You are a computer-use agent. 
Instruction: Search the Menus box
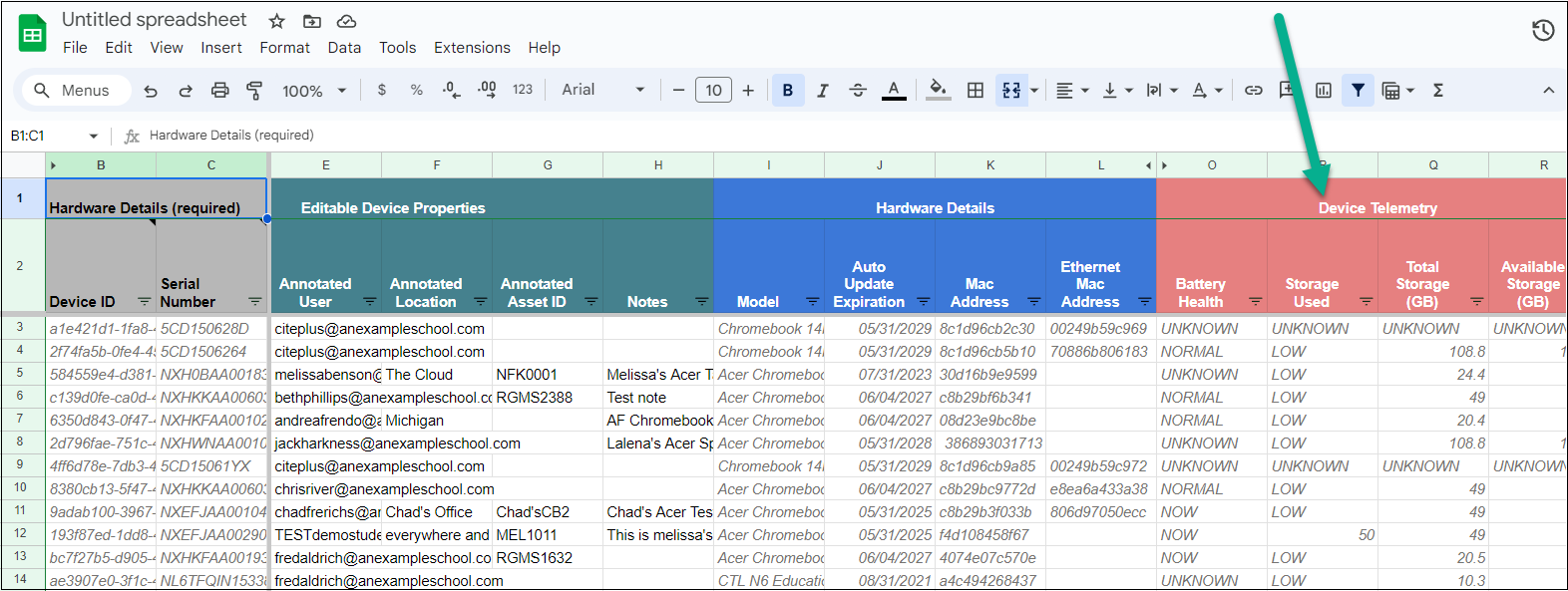[77, 90]
